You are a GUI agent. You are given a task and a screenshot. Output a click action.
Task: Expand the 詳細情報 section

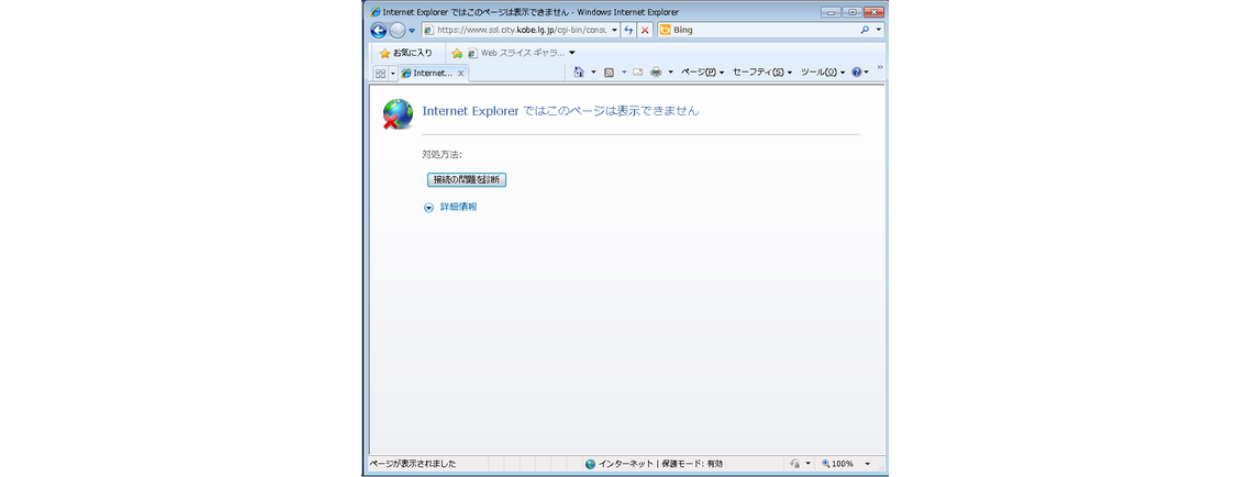[x=450, y=207]
